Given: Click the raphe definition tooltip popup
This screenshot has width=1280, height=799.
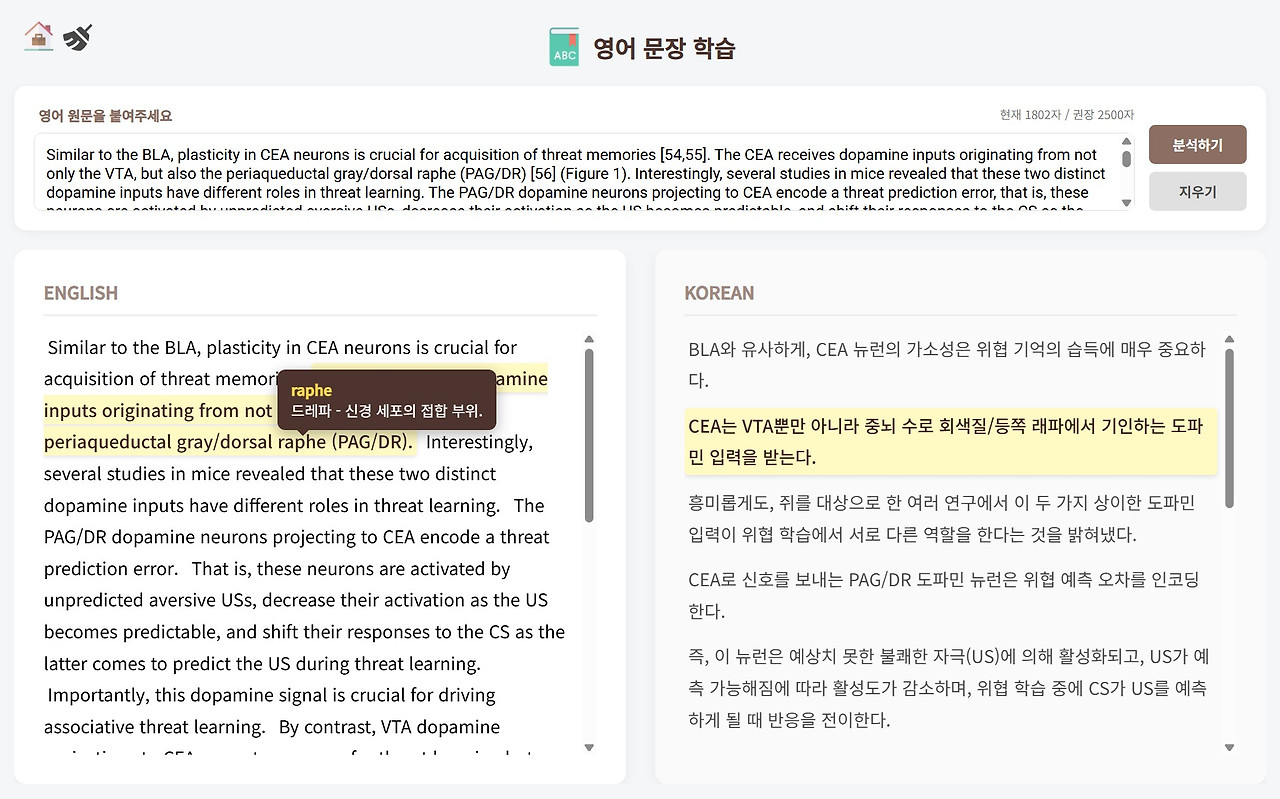Looking at the screenshot, I should coord(386,400).
